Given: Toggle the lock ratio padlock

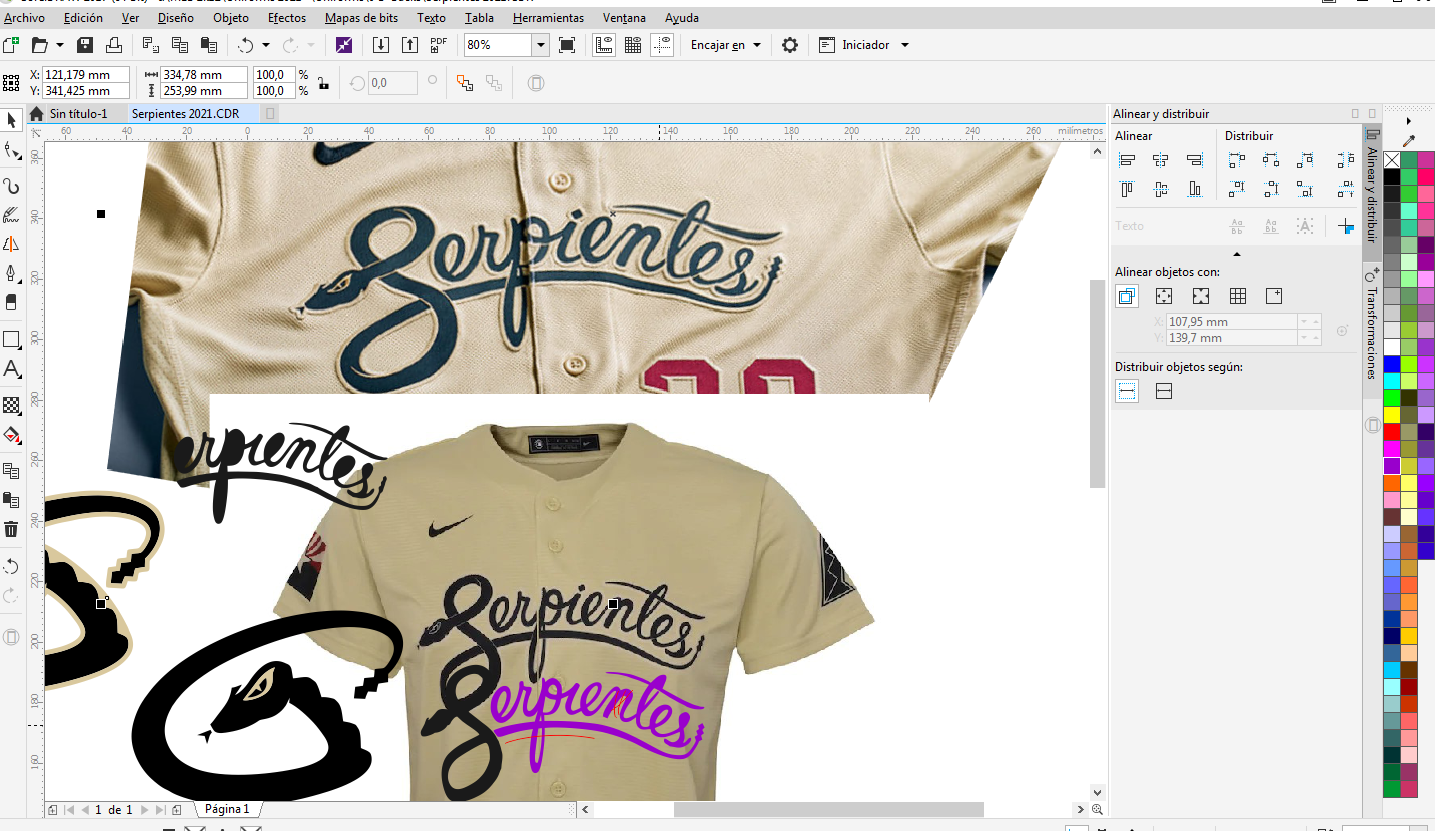Looking at the screenshot, I should click(x=323, y=83).
